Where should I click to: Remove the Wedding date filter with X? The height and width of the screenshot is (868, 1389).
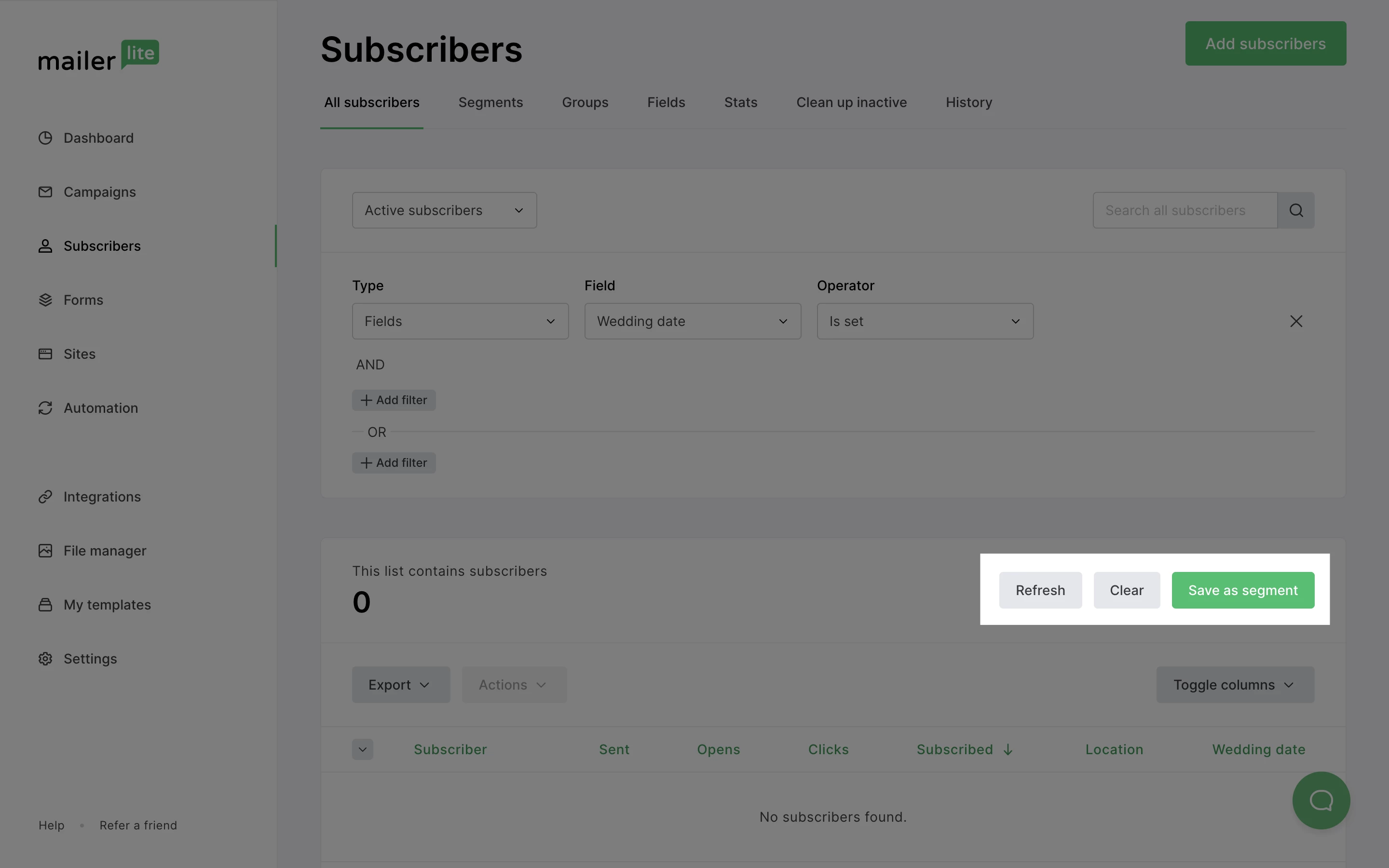click(1295, 321)
